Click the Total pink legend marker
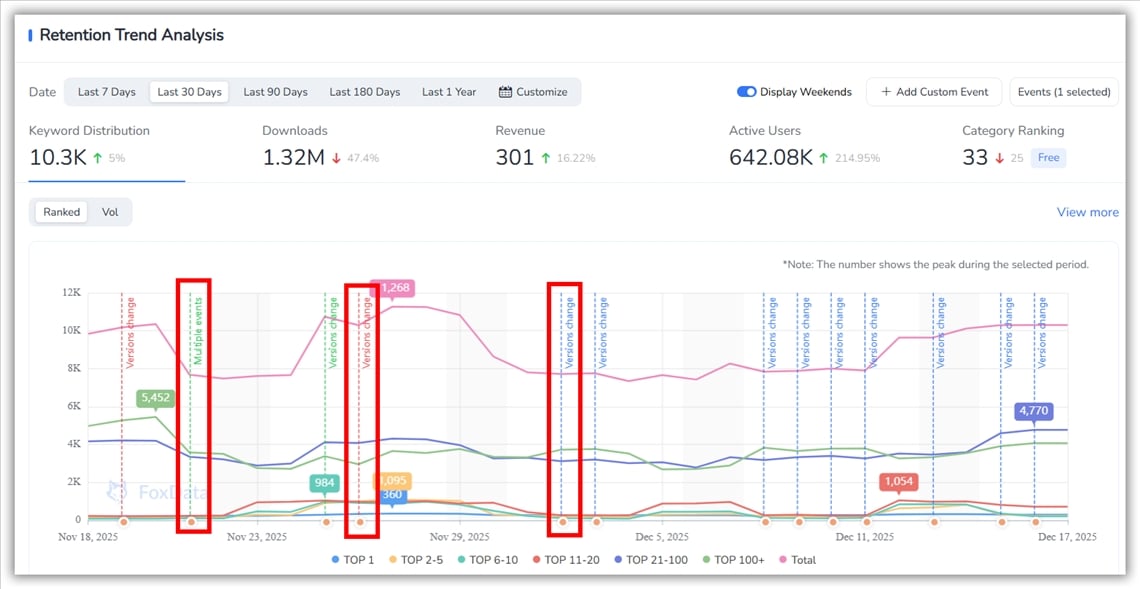1140x589 pixels. (x=783, y=560)
